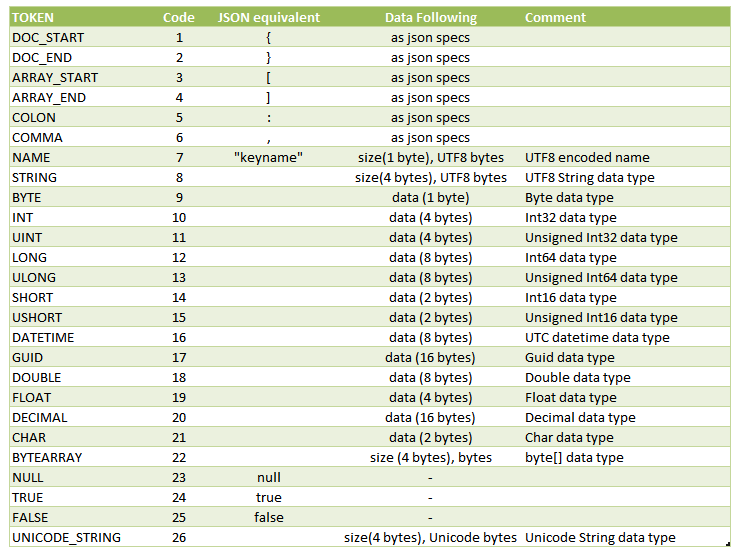
Task: Select the "keyname" JSON equivalent cell
Action: 268,158
